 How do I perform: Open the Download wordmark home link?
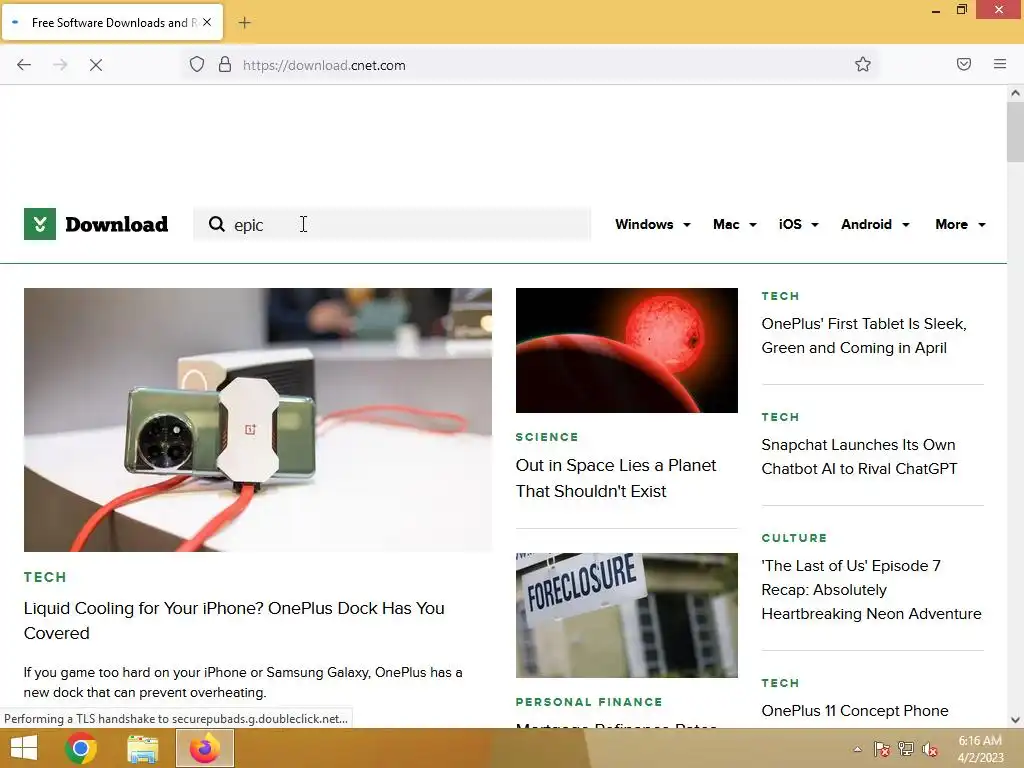click(x=117, y=224)
